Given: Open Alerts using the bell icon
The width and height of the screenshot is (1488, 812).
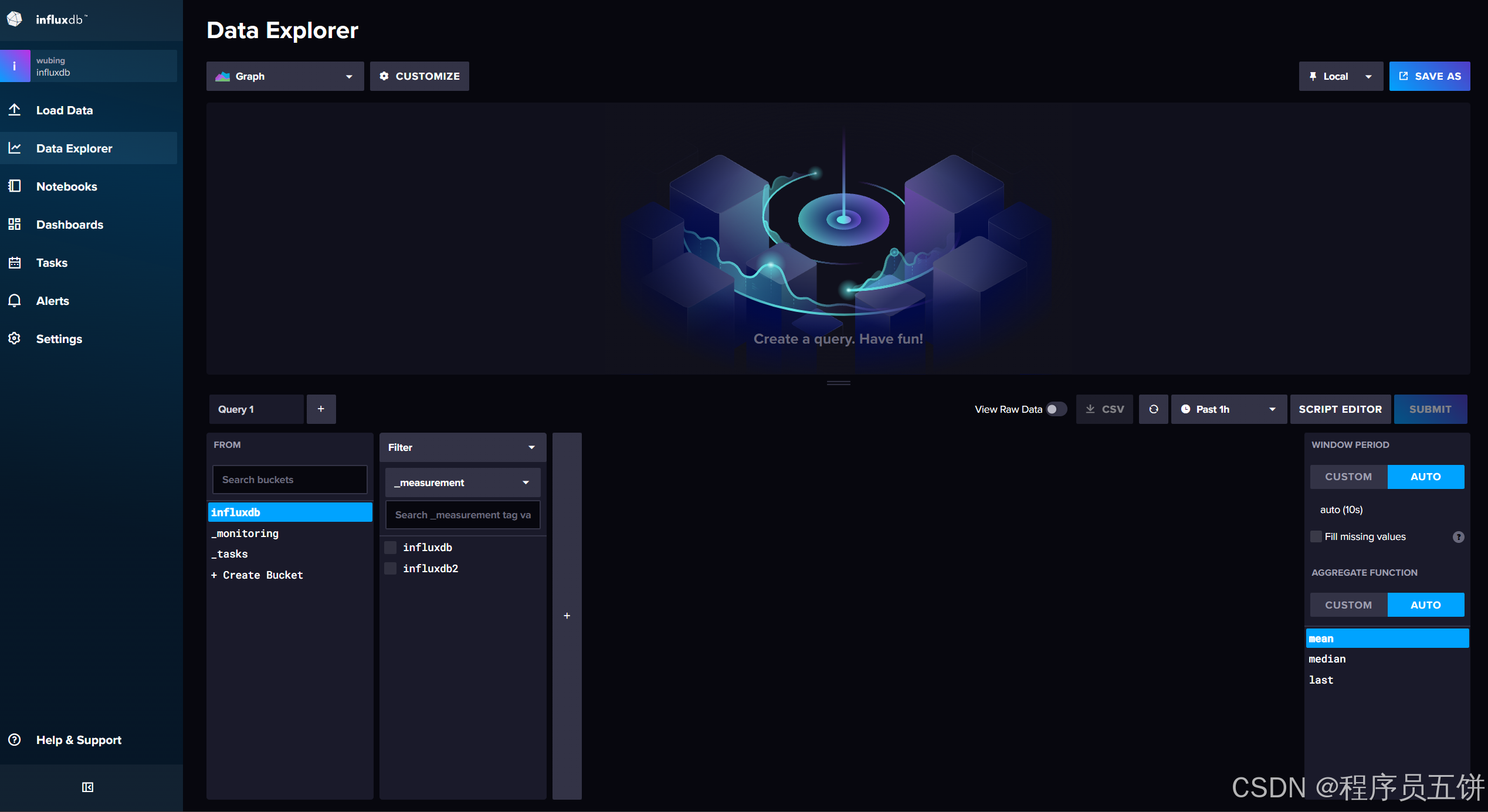Looking at the screenshot, I should (x=15, y=300).
